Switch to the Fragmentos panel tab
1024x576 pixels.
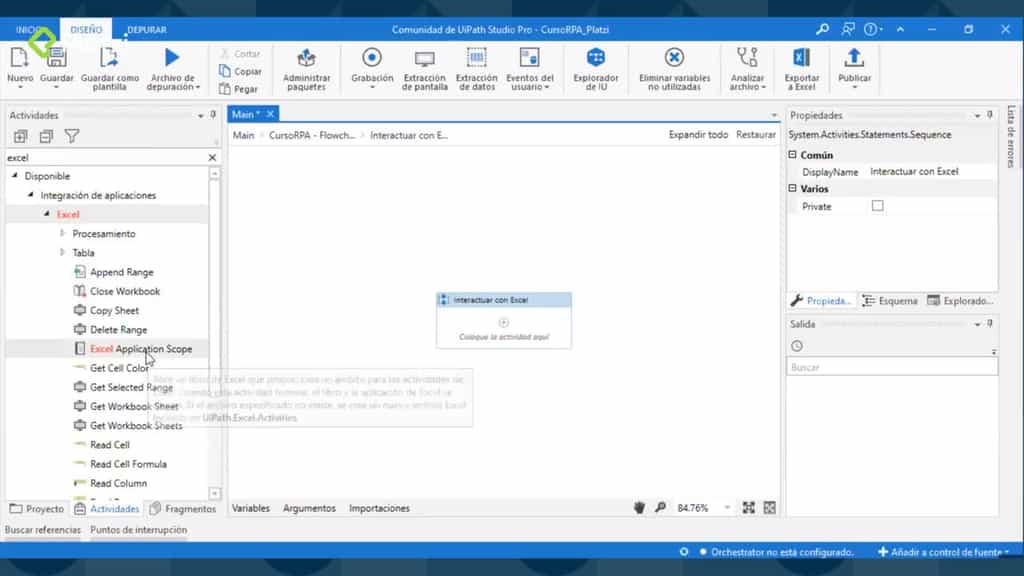click(x=182, y=509)
